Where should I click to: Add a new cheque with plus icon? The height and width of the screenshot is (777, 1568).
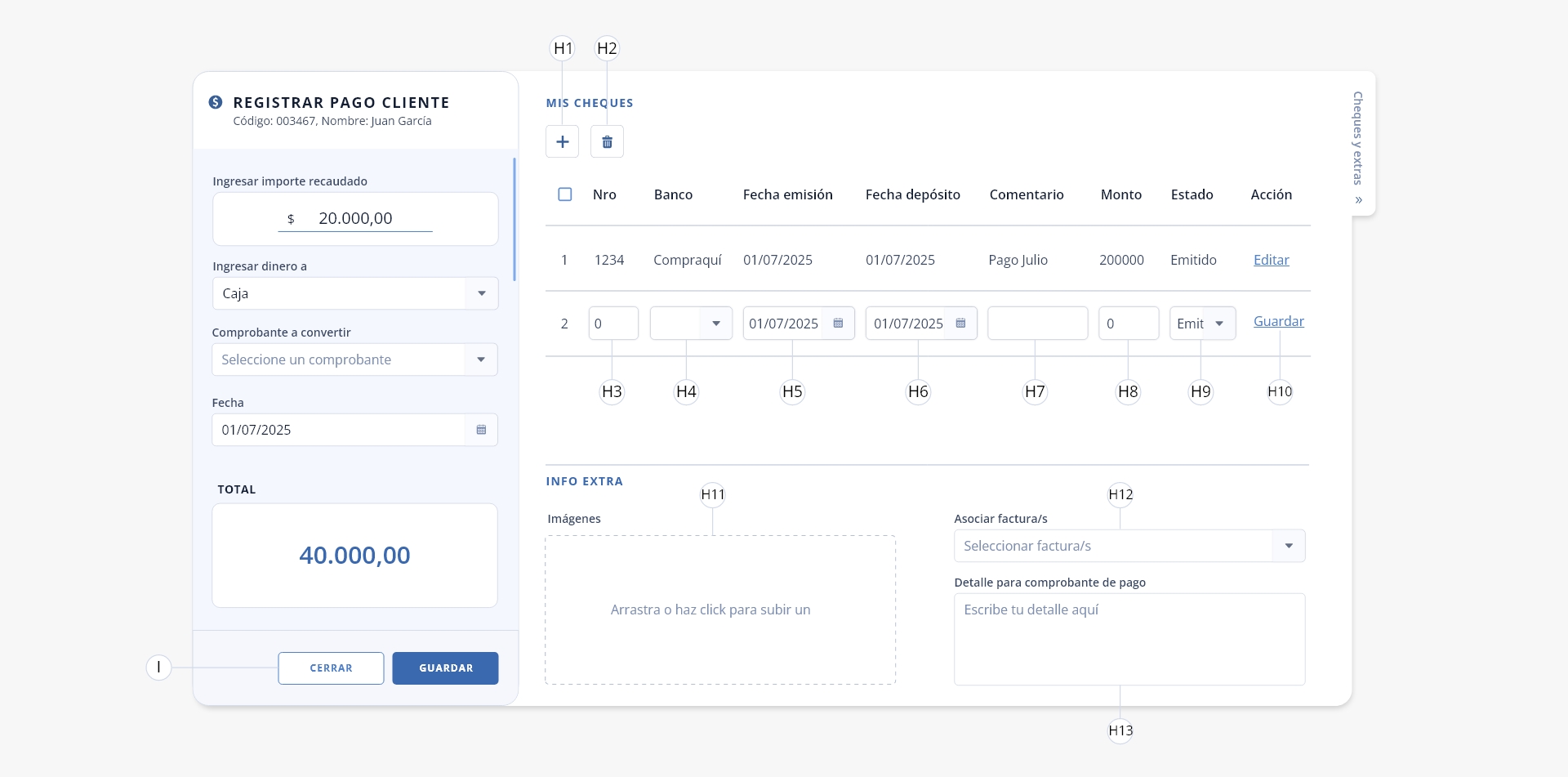562,141
